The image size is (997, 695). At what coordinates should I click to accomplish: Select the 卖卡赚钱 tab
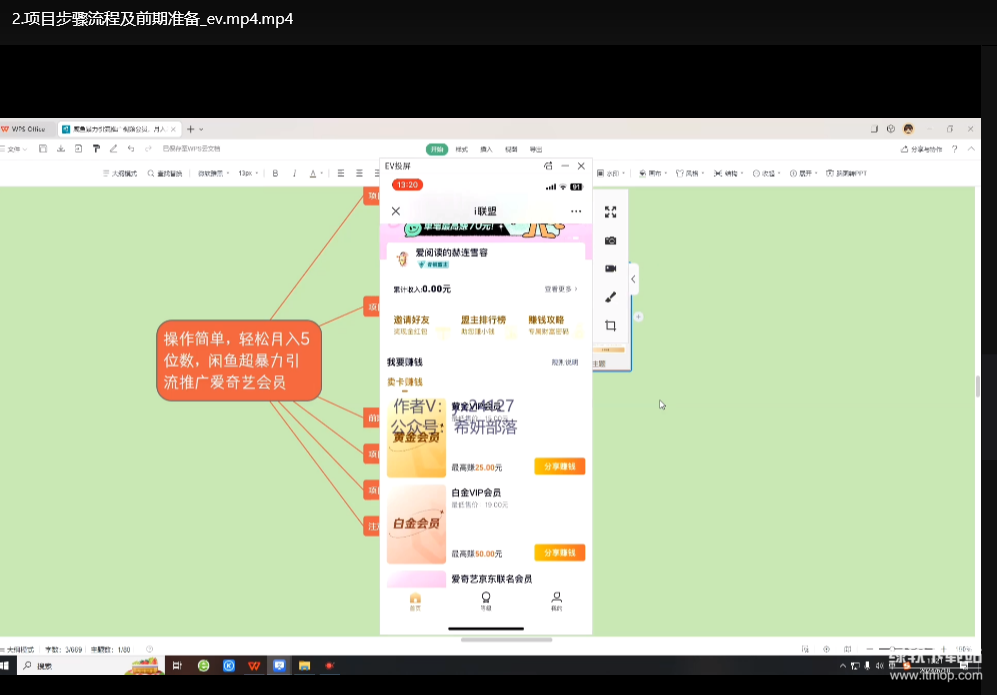pyautogui.click(x=405, y=382)
